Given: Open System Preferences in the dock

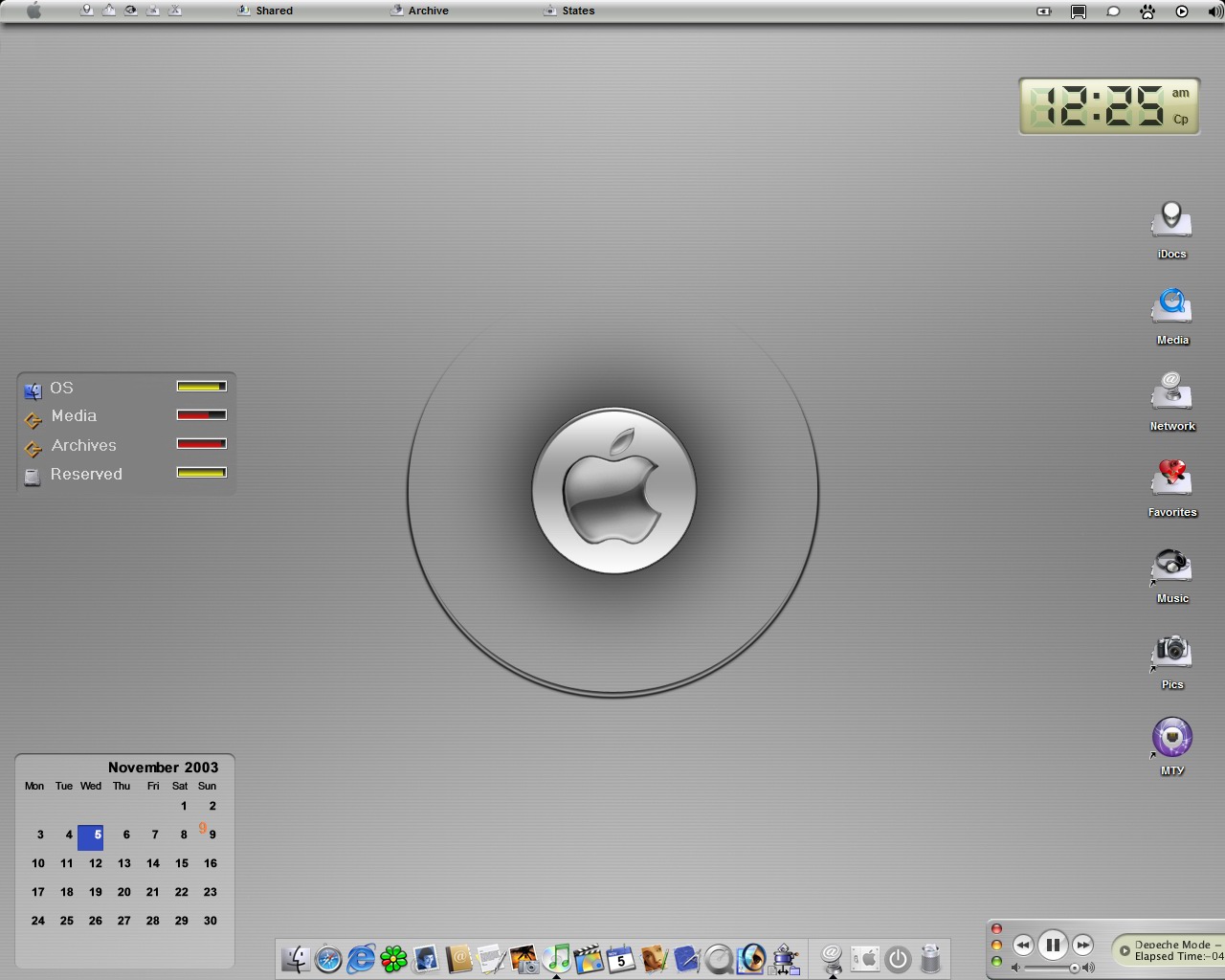Looking at the screenshot, I should click(865, 958).
